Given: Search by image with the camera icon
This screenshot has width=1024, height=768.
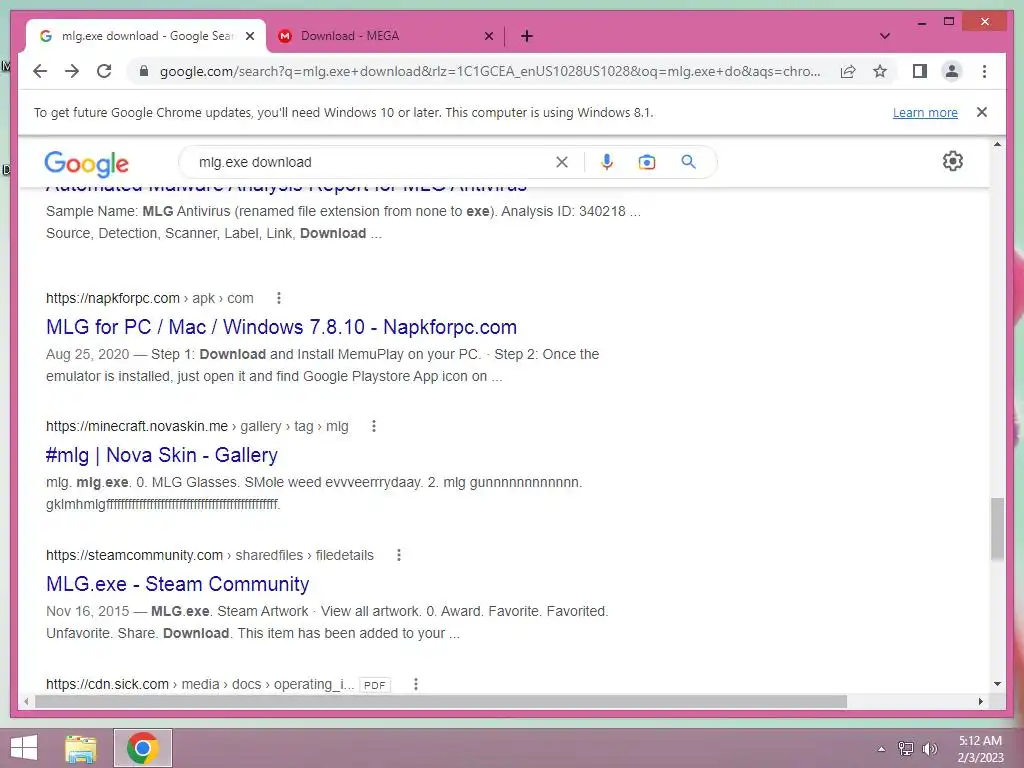Looking at the screenshot, I should tap(647, 162).
